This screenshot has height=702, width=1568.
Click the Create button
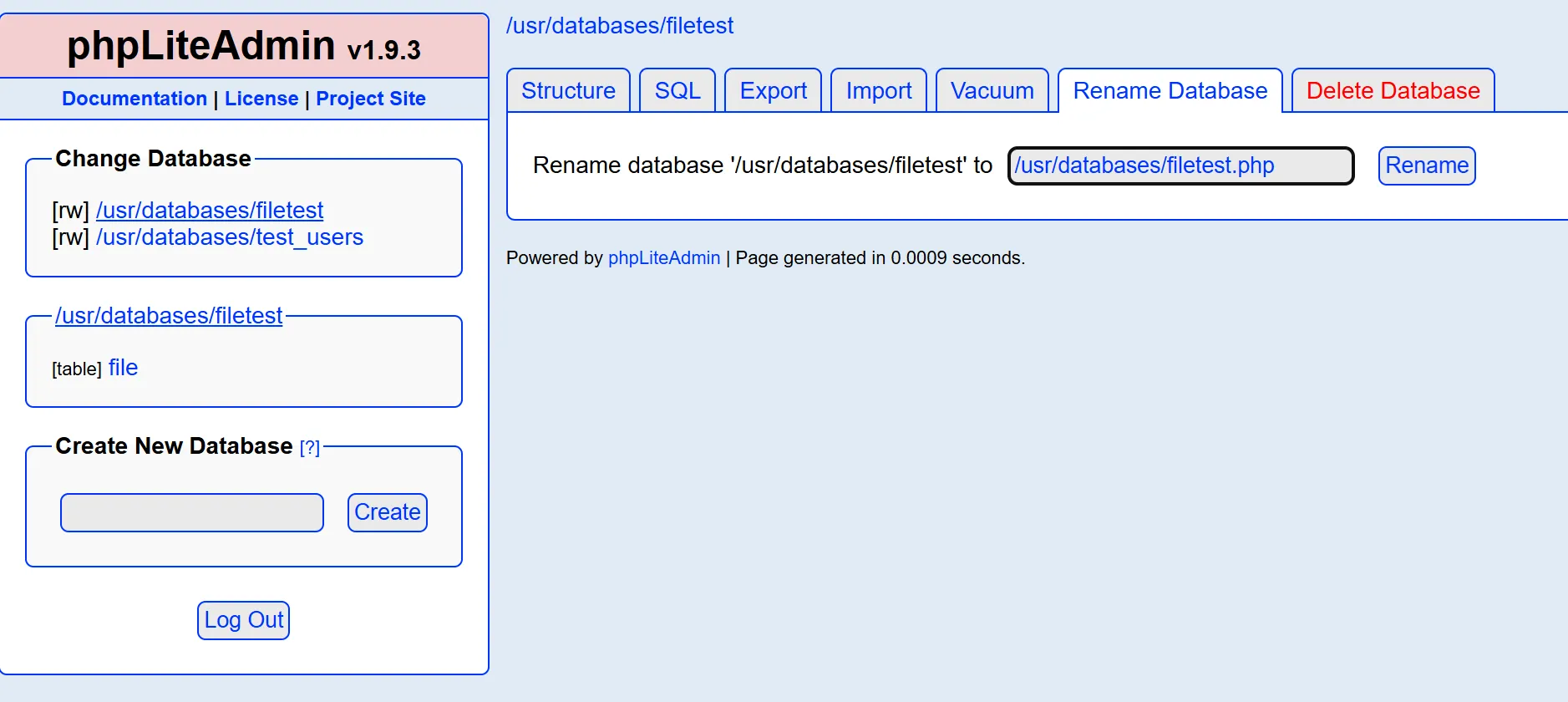(x=387, y=512)
